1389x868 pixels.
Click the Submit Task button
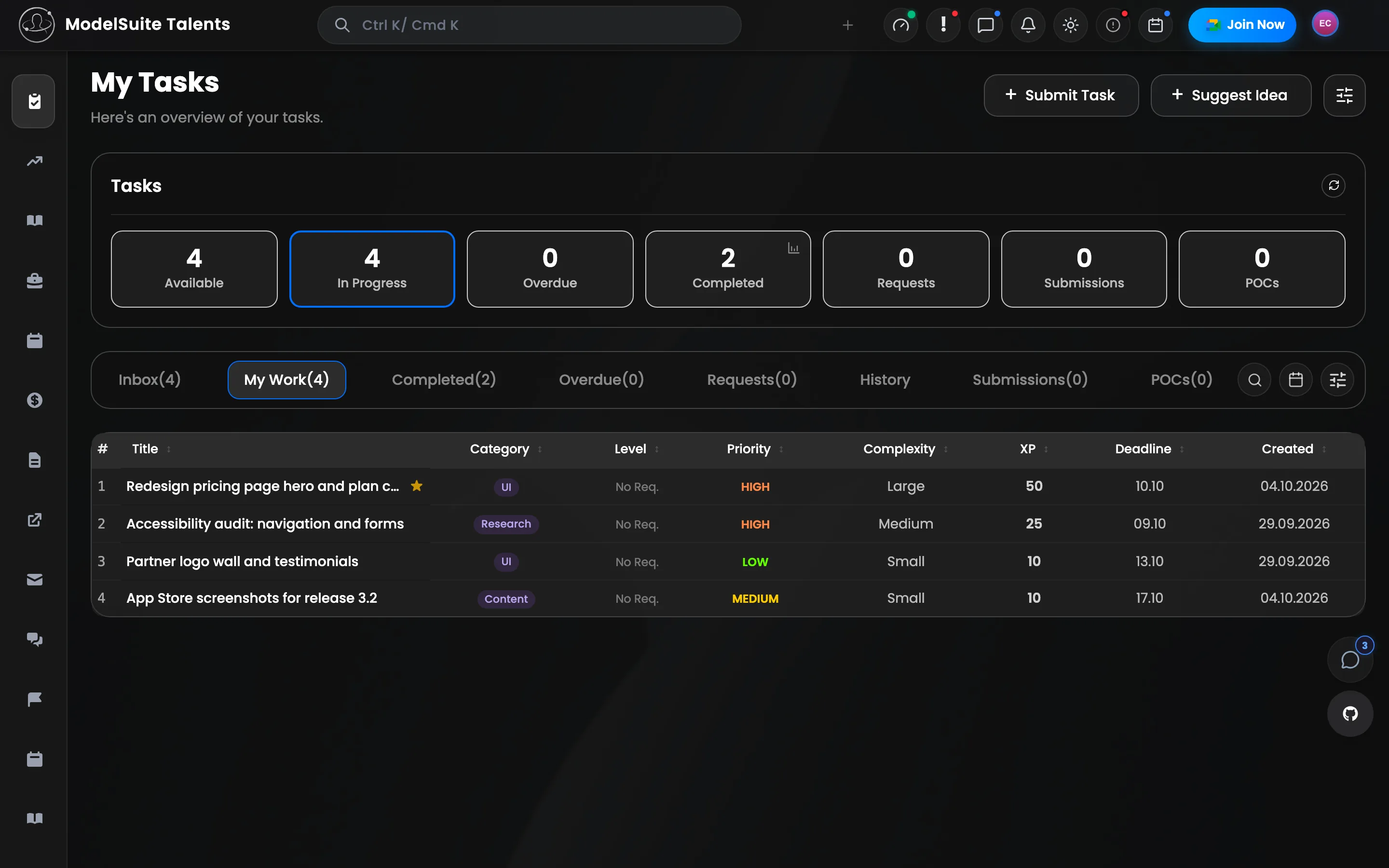[1061, 95]
